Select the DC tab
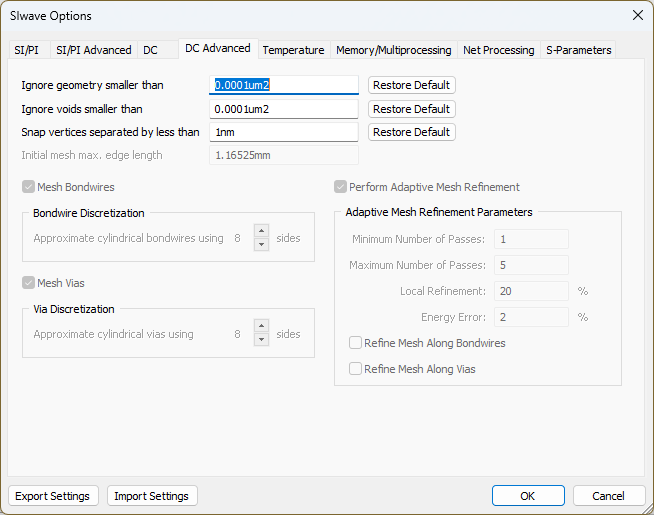Viewport: 654px width, 515px height. [x=158, y=50]
